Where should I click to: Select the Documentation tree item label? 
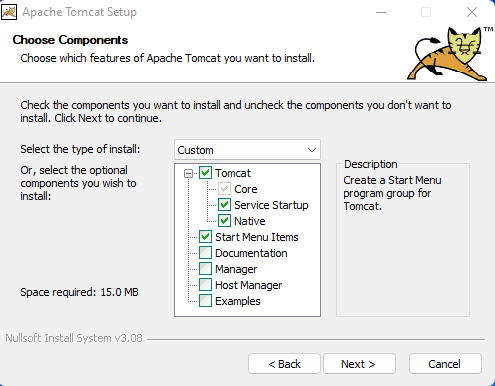click(x=251, y=253)
